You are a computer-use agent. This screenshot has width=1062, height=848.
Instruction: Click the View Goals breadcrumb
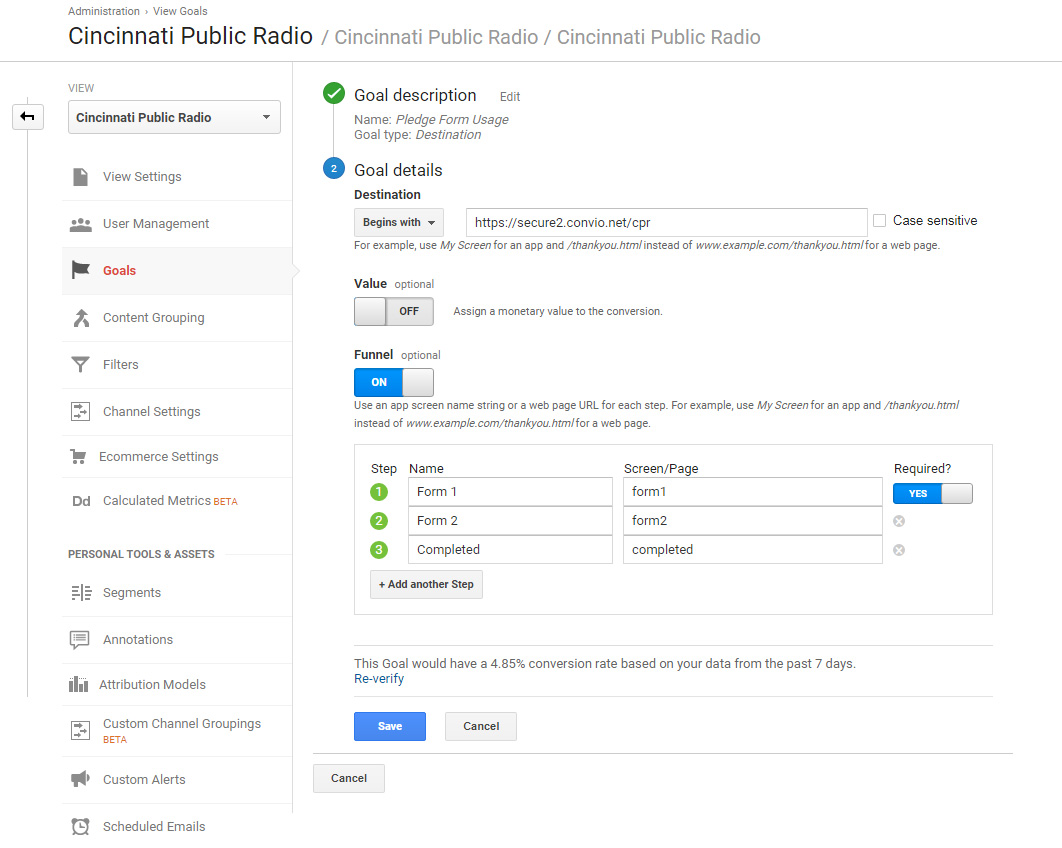tap(180, 12)
